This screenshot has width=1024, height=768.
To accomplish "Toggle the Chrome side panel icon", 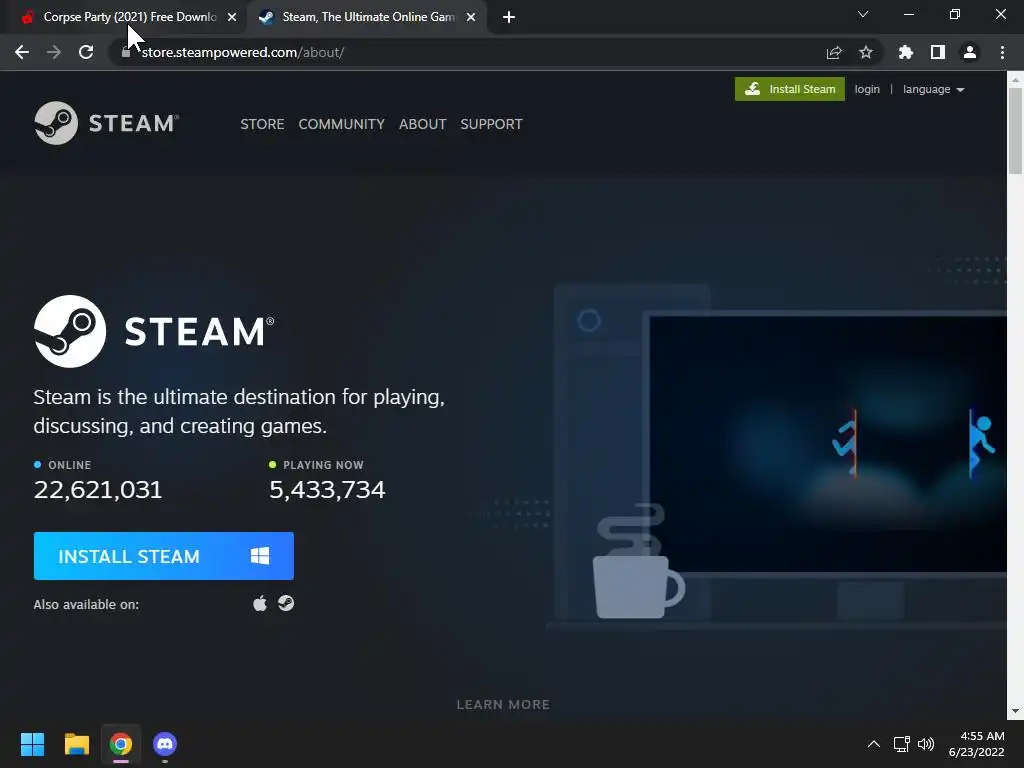I will 938,52.
